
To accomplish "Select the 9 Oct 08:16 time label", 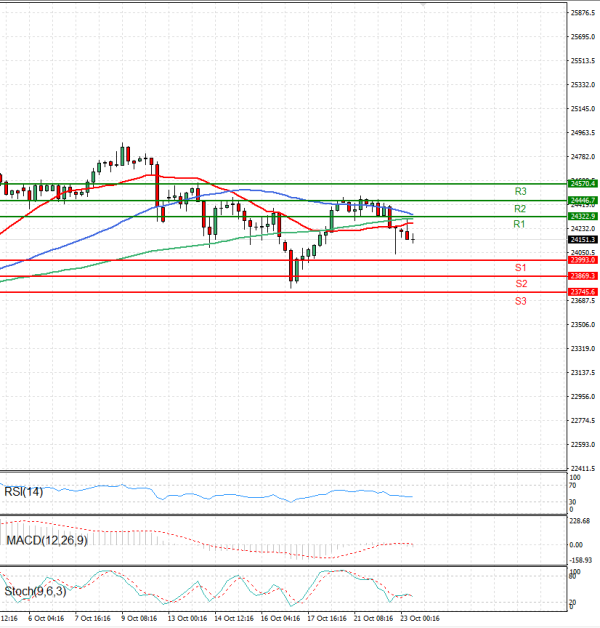I will coord(140,619).
